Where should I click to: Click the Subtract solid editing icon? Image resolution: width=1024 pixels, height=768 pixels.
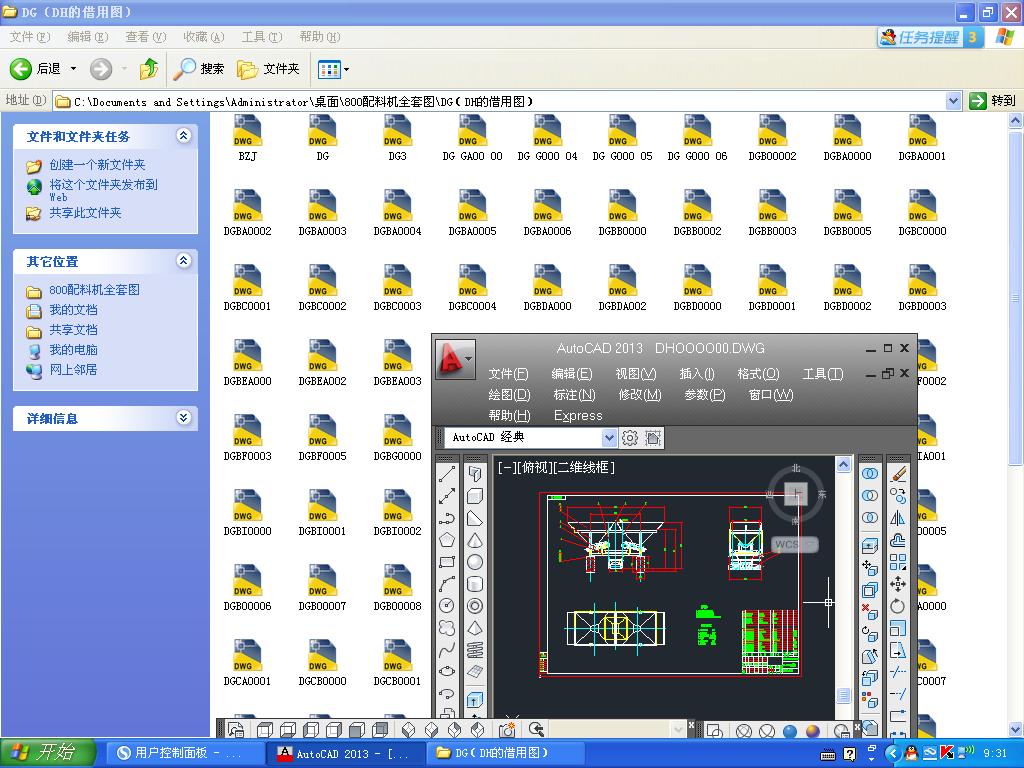coord(870,496)
